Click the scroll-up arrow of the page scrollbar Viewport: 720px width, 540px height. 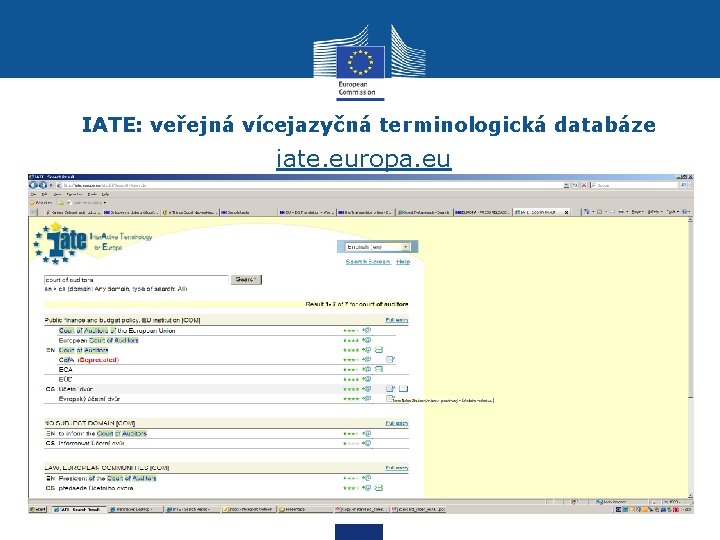[x=690, y=221]
